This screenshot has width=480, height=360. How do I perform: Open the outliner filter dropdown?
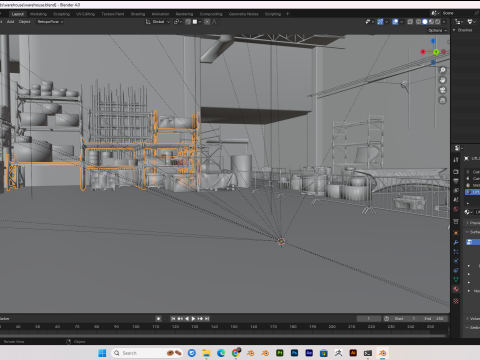click(471, 22)
